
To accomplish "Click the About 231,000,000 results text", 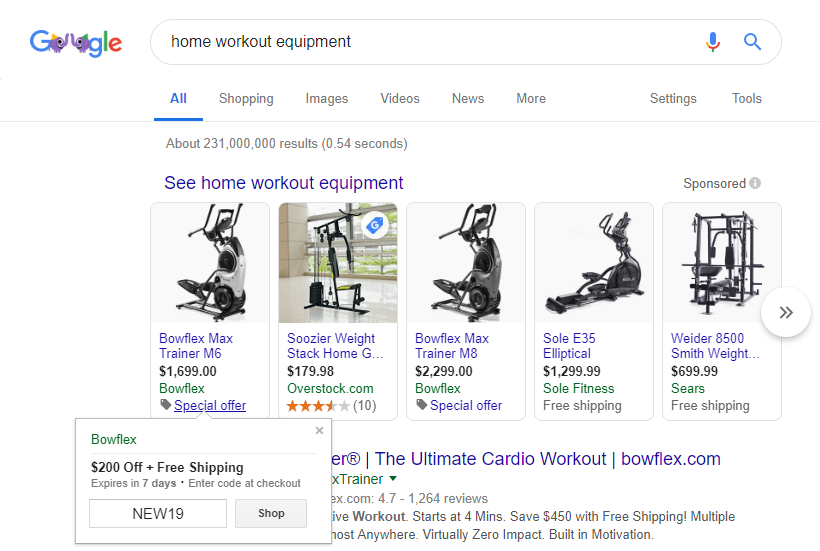I will 287,144.
